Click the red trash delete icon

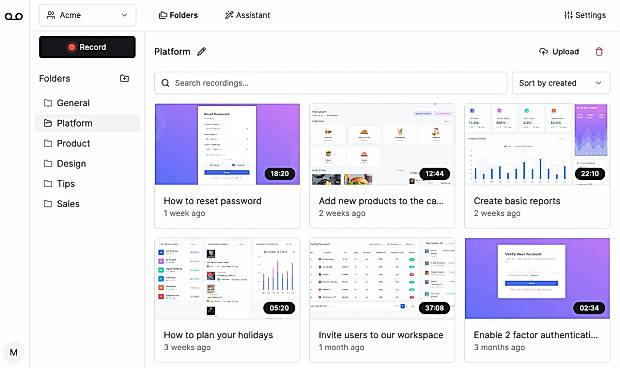(x=599, y=51)
